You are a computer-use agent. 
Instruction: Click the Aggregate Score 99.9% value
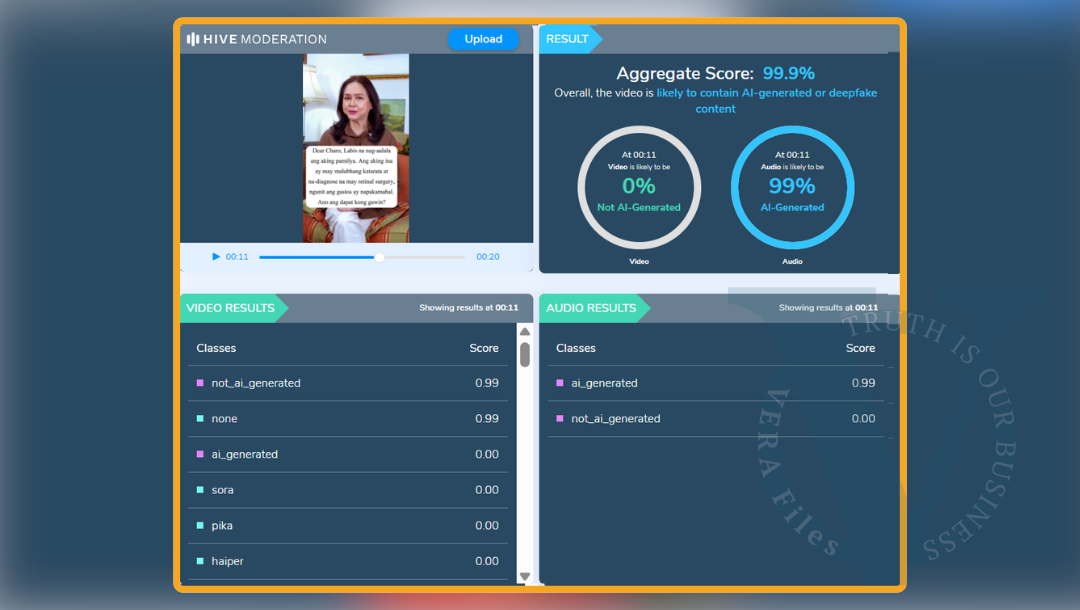789,74
